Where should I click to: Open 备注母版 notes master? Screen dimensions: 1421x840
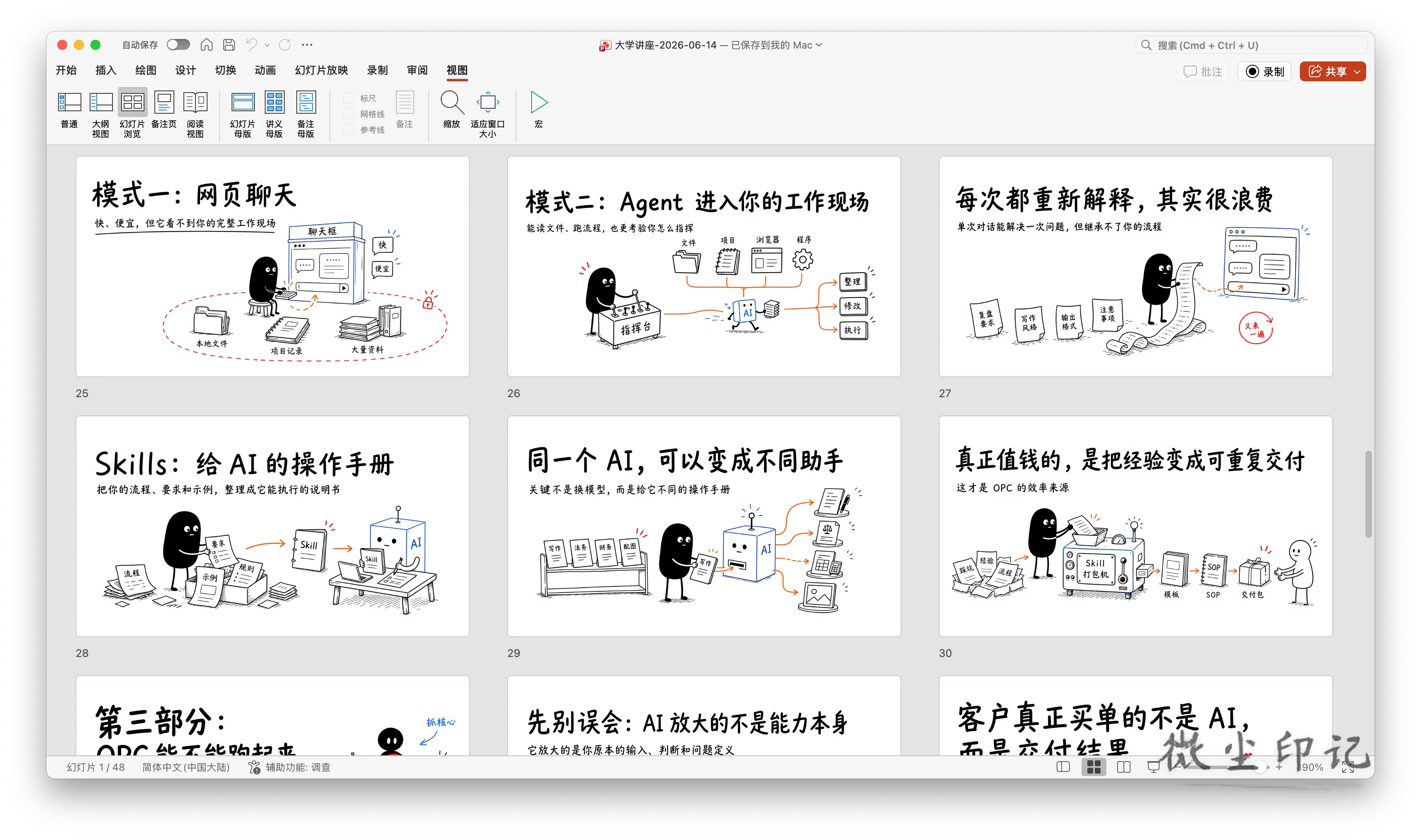pyautogui.click(x=306, y=115)
